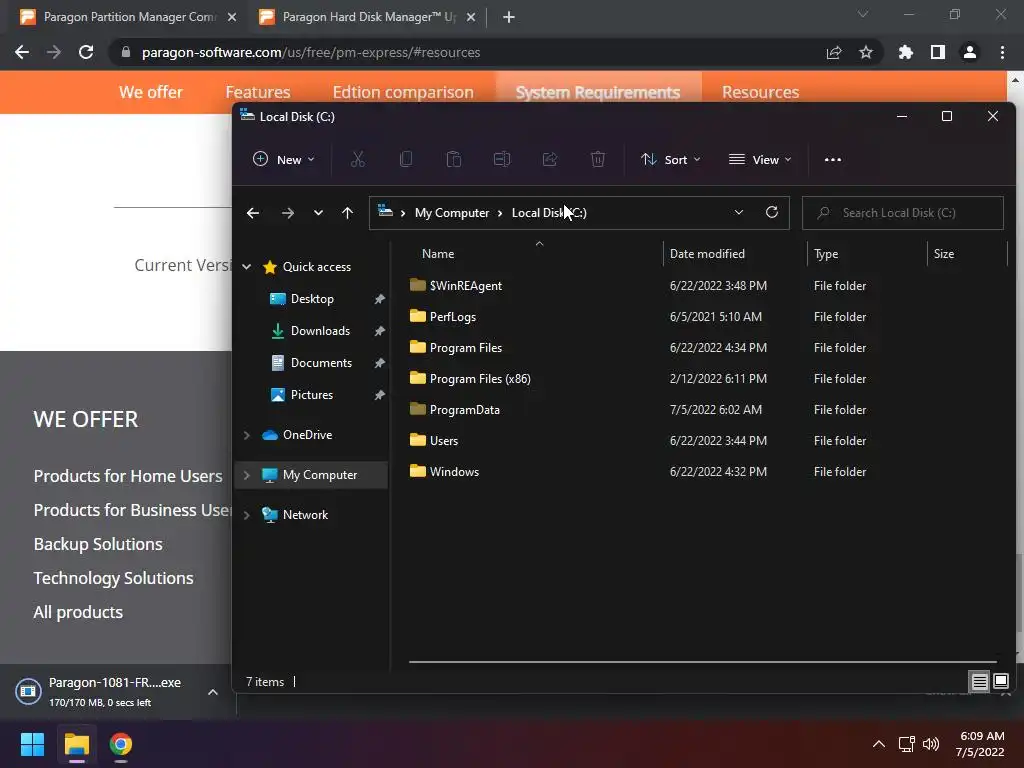Expand the OneDrive tree node

[247, 435]
